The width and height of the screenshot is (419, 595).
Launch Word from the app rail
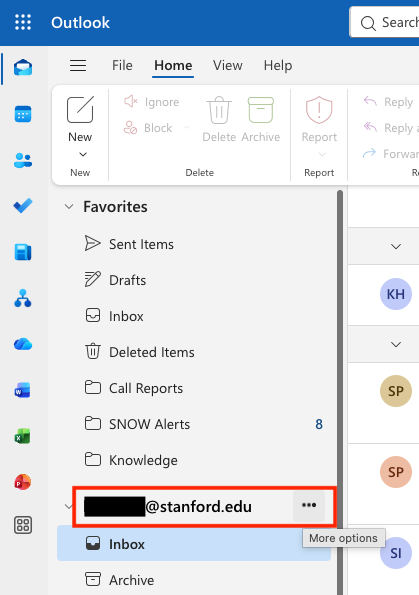[x=23, y=390]
